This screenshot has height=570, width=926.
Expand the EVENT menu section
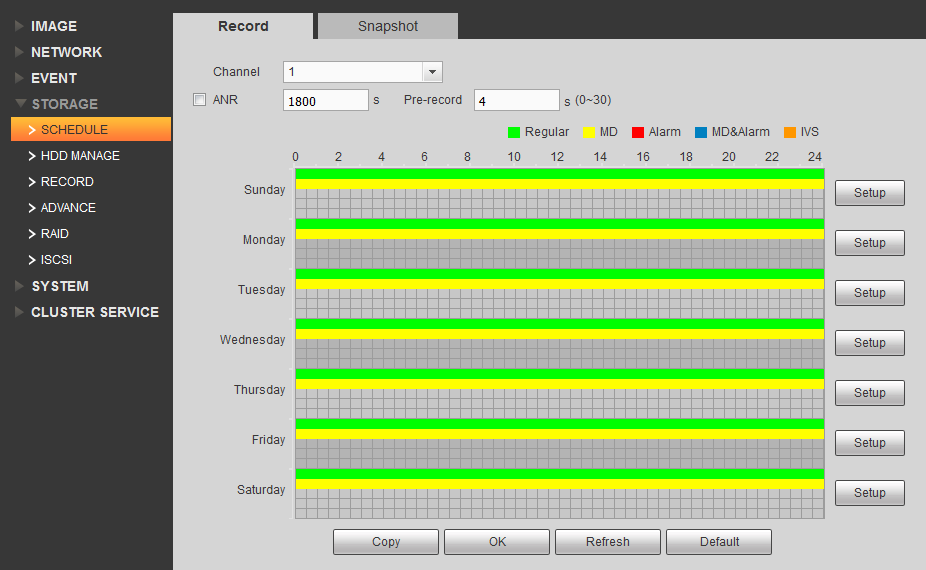point(54,78)
